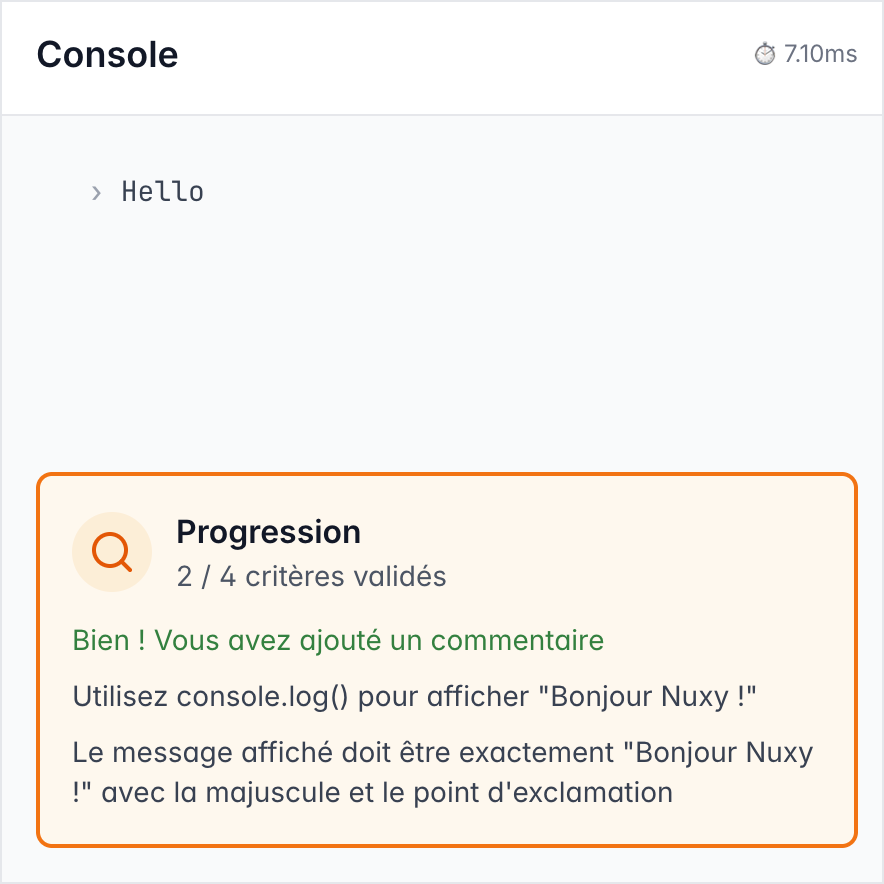The height and width of the screenshot is (884, 884).
Task: Switch to the Console tab
Action: [x=107, y=55]
